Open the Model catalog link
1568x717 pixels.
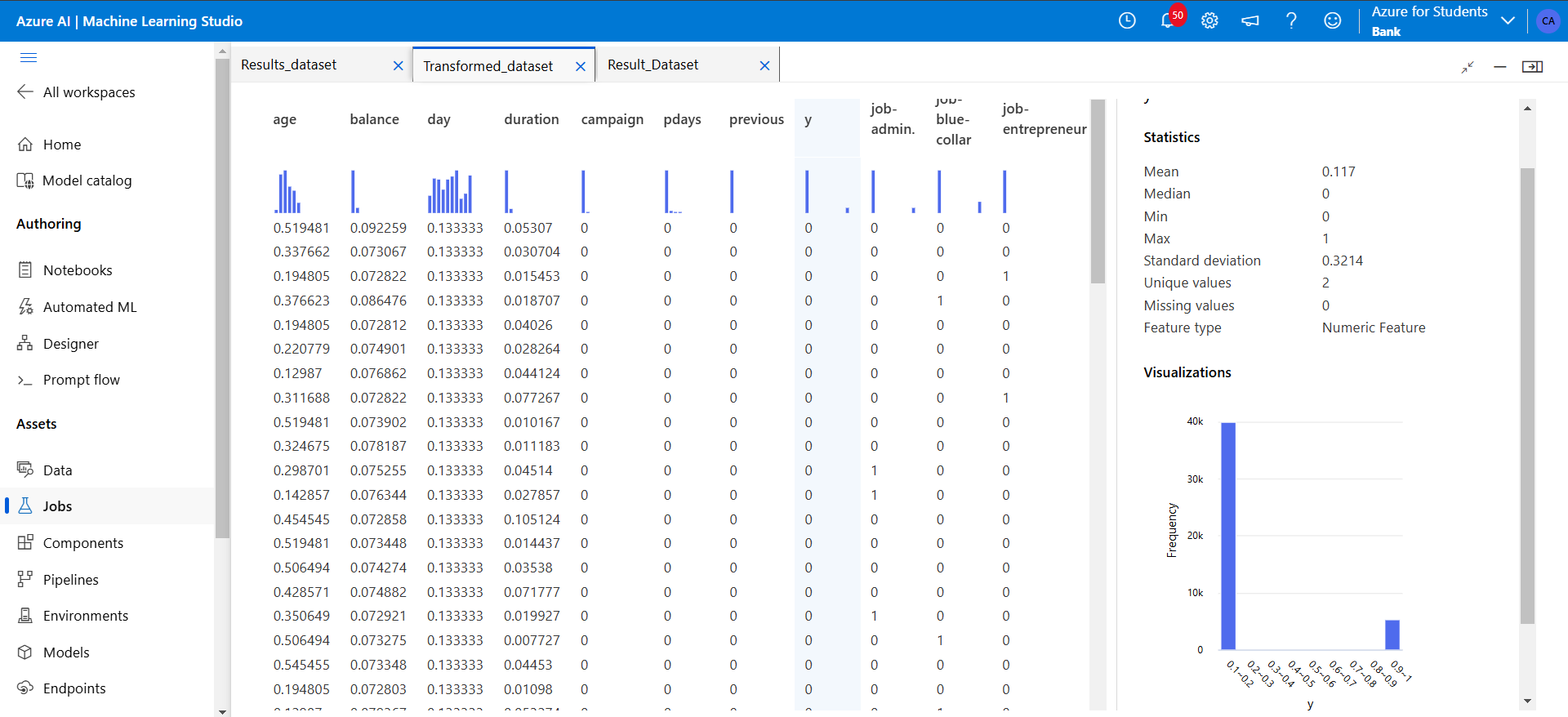pos(87,180)
